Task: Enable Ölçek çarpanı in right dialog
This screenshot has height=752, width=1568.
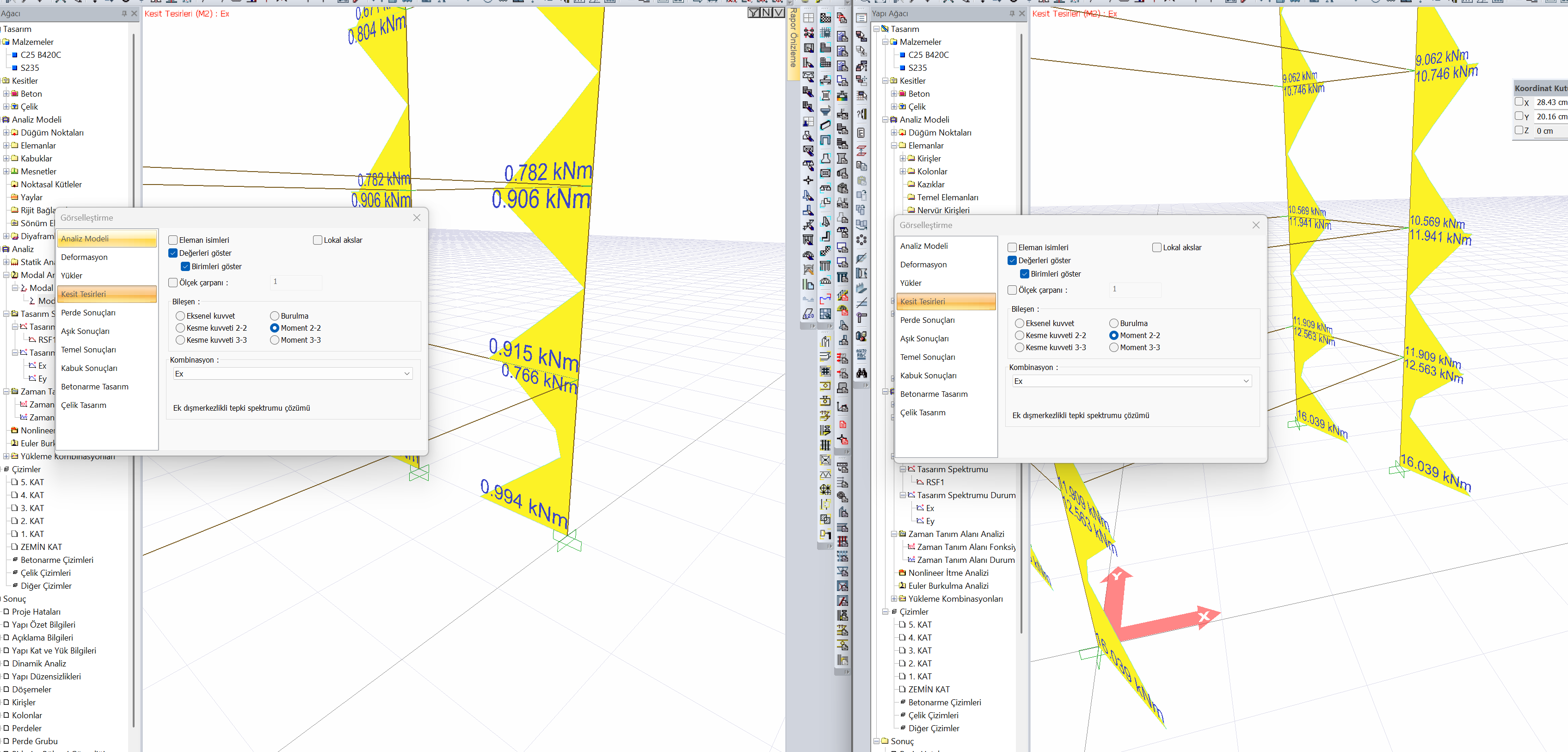Action: click(1012, 290)
